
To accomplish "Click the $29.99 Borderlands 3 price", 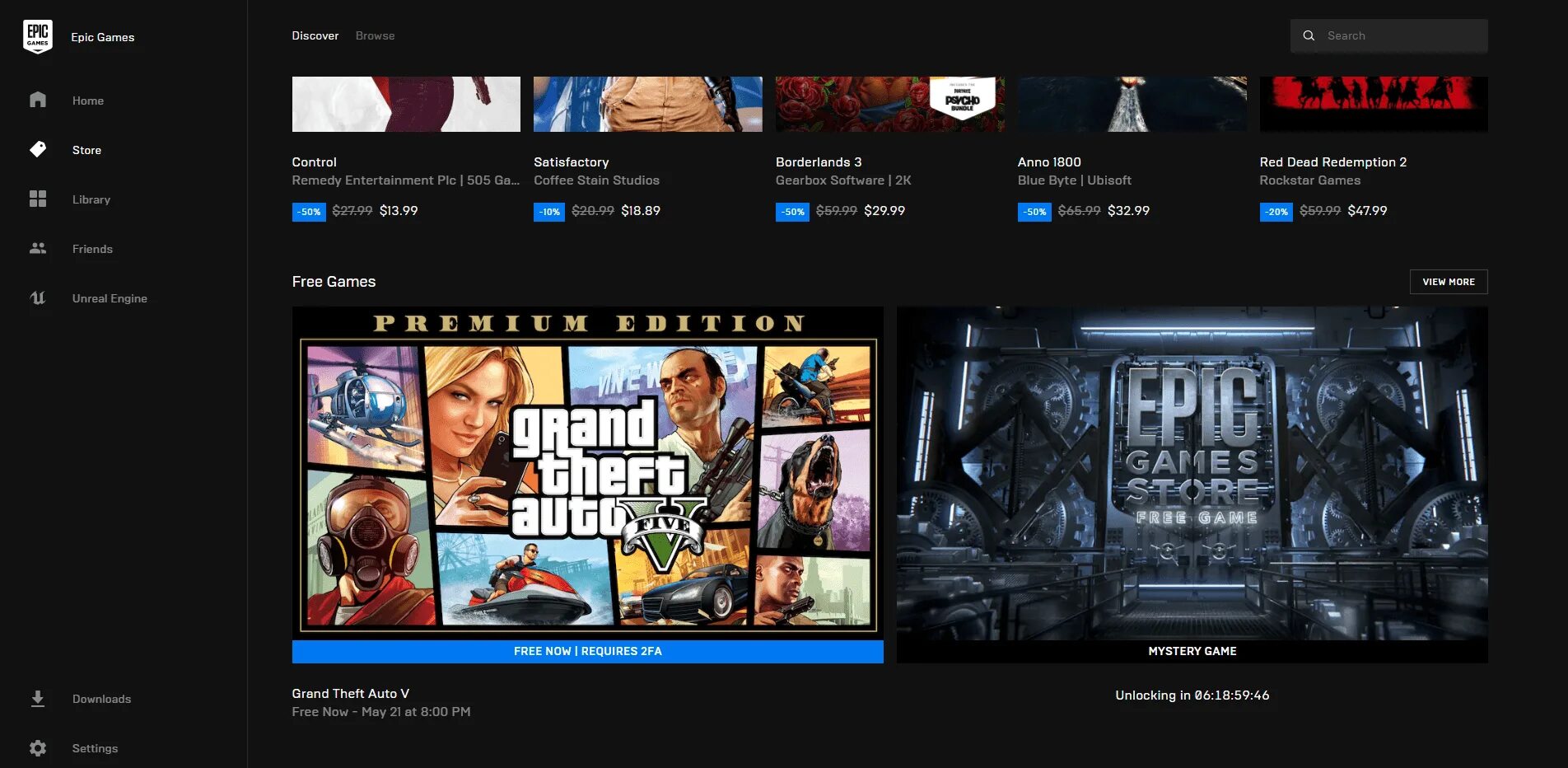I will pyautogui.click(x=884, y=210).
